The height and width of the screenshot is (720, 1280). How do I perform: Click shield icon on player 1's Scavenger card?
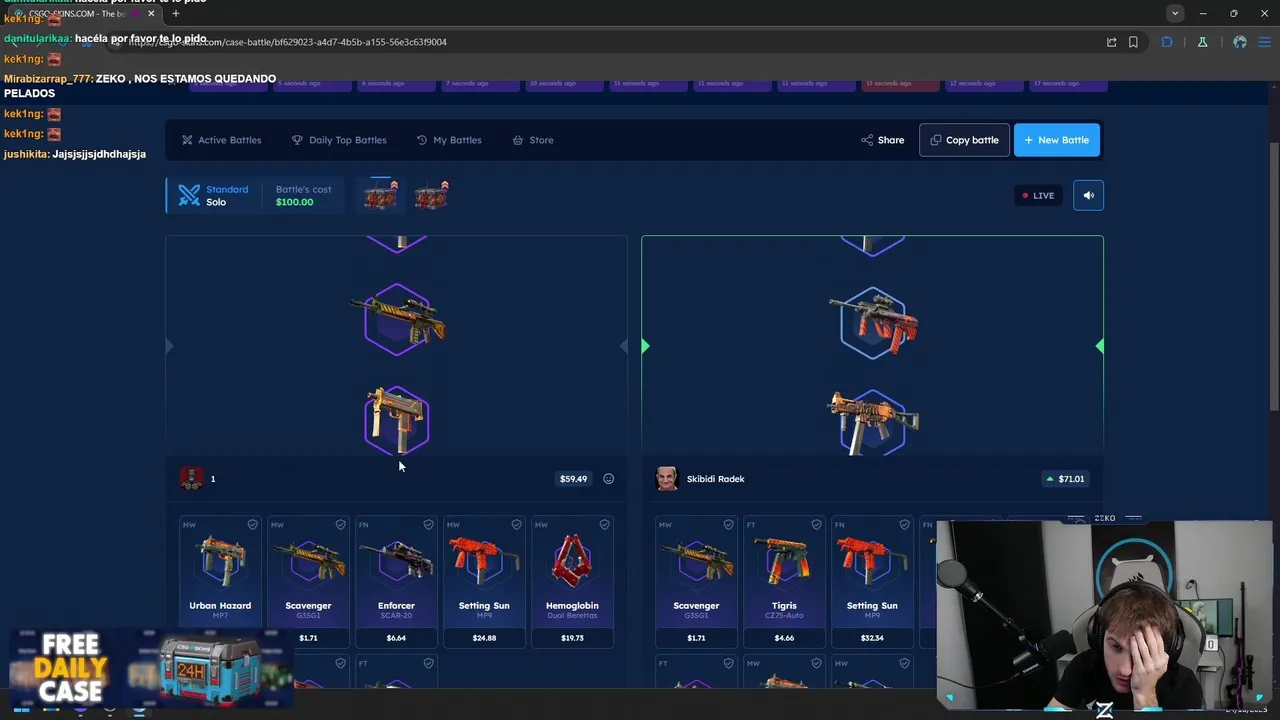340,525
